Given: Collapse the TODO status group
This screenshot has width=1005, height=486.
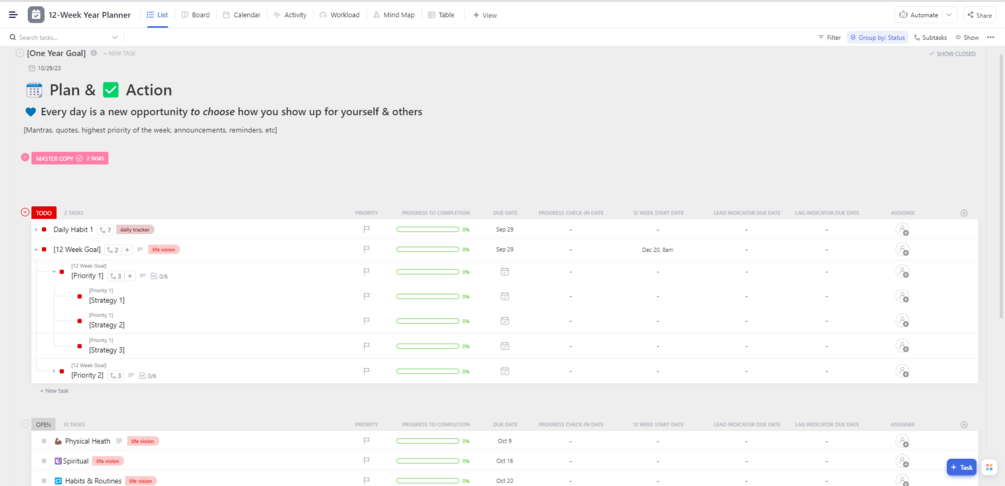Looking at the screenshot, I should (x=25, y=212).
